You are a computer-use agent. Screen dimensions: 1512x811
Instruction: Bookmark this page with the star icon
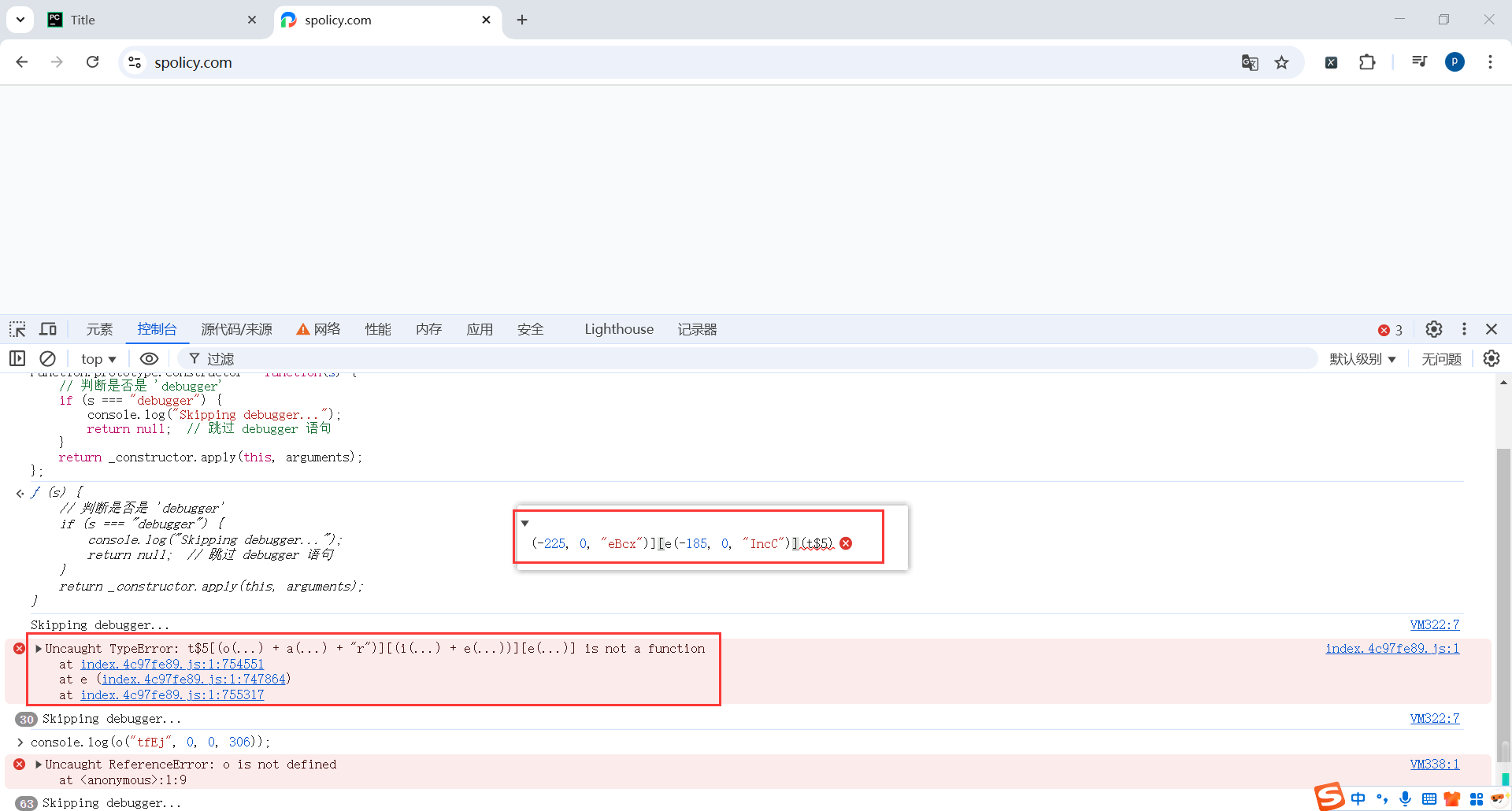click(x=1282, y=62)
